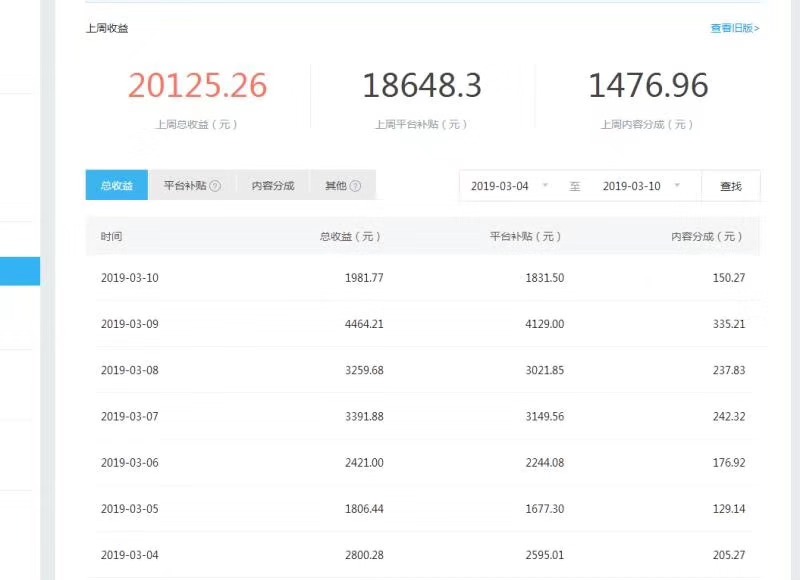The height and width of the screenshot is (580, 800).
Task: Click total income value 4464.21
Action: (364, 324)
